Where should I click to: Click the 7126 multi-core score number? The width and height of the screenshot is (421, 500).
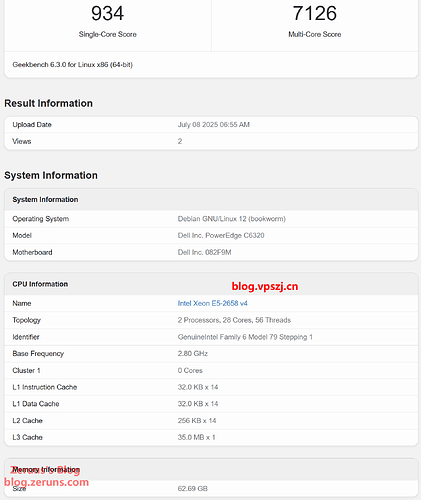tap(315, 13)
